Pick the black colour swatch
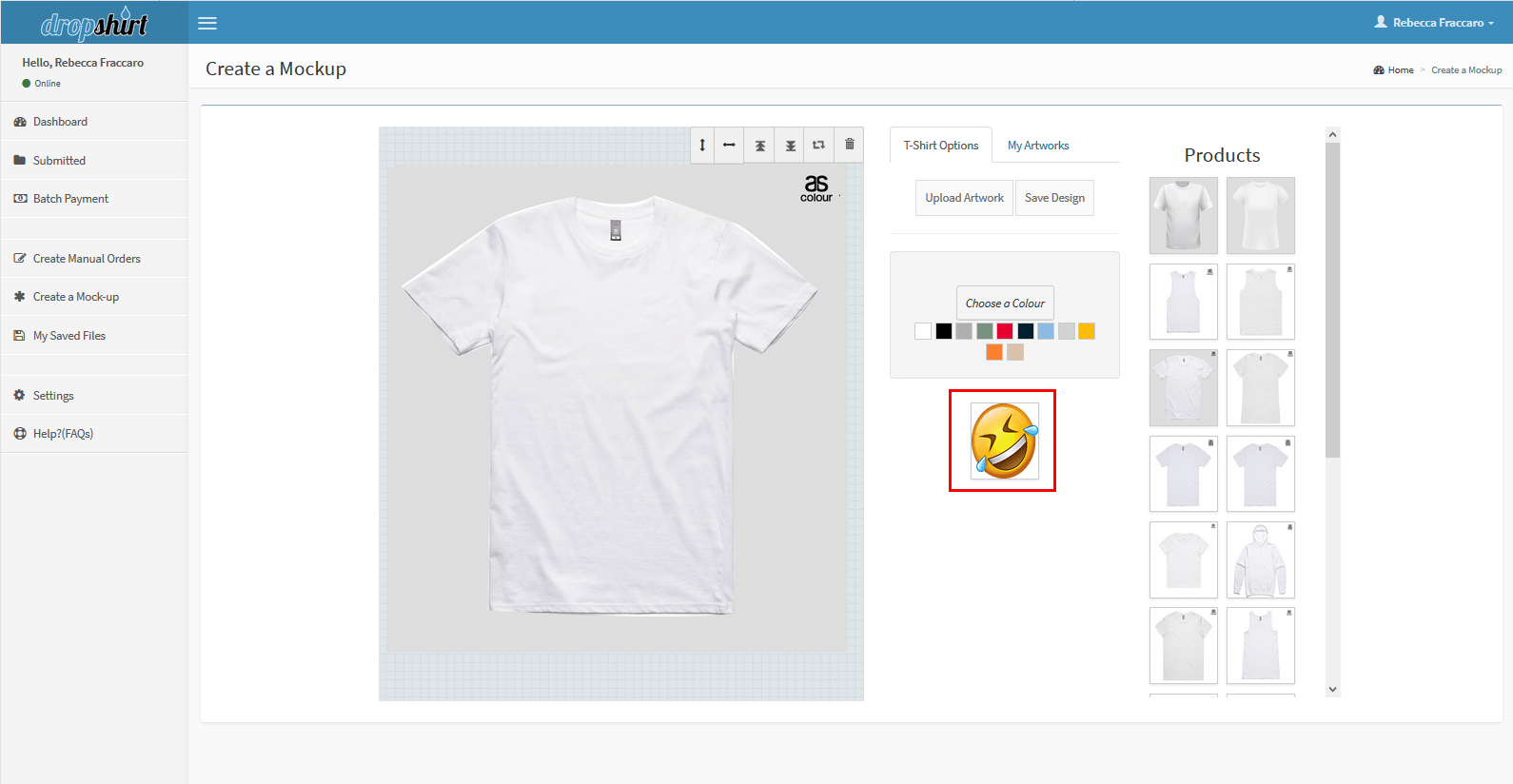Image resolution: width=1513 pixels, height=784 pixels. tap(944, 331)
